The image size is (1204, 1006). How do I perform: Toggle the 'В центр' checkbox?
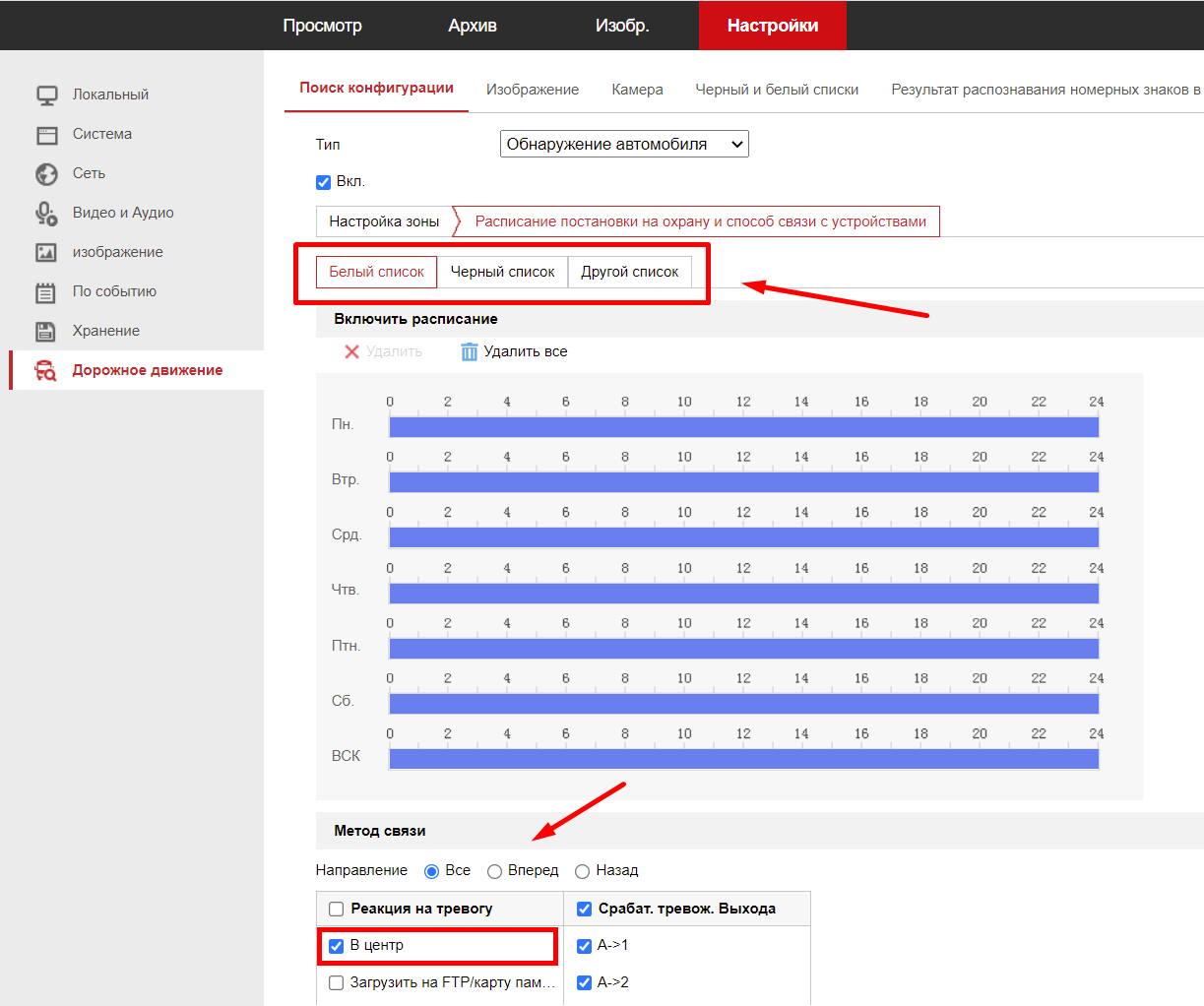click(x=337, y=946)
